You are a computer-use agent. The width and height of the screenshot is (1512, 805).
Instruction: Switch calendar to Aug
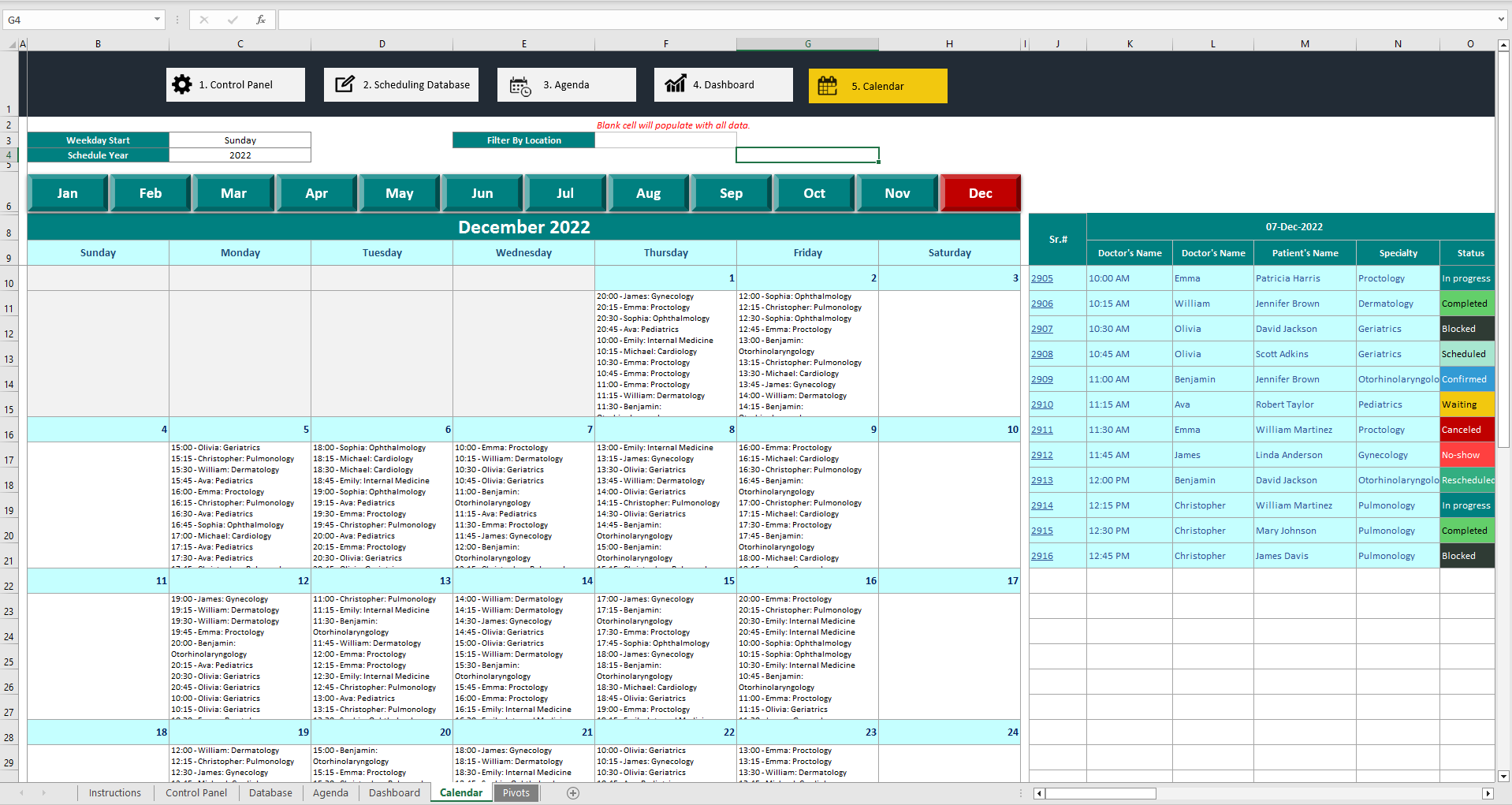click(x=649, y=193)
